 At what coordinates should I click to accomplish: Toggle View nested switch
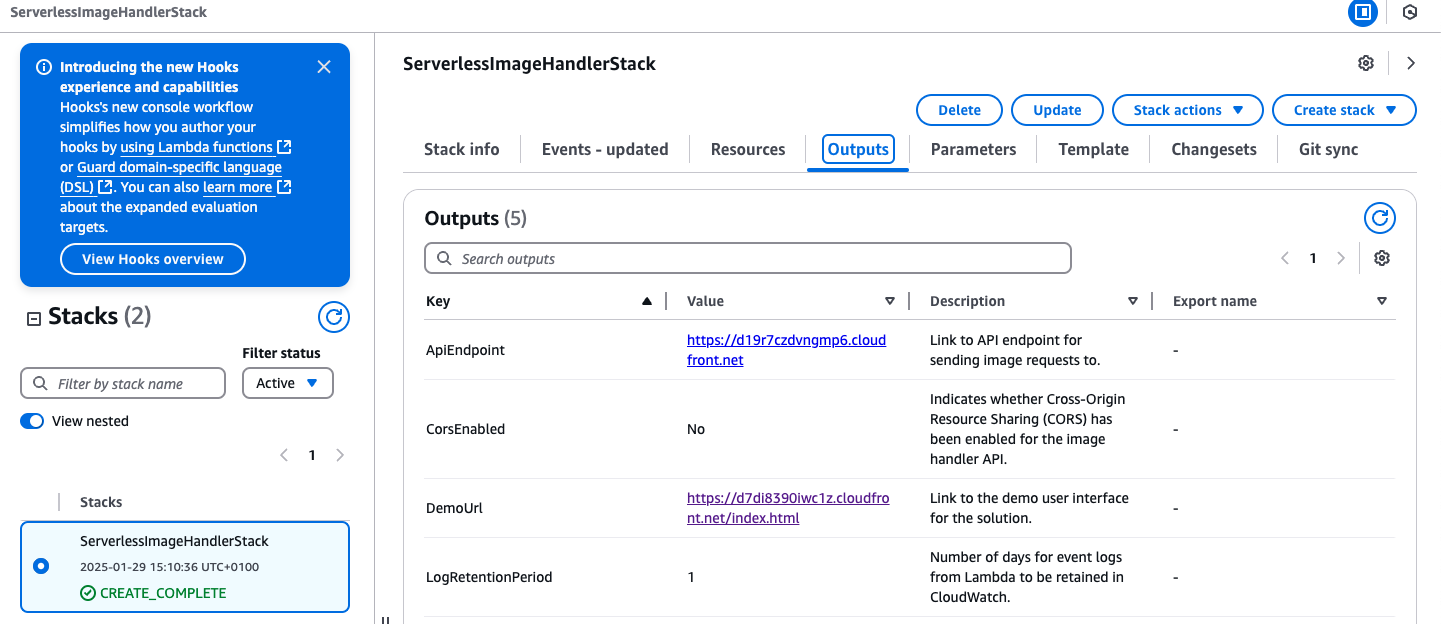32,421
